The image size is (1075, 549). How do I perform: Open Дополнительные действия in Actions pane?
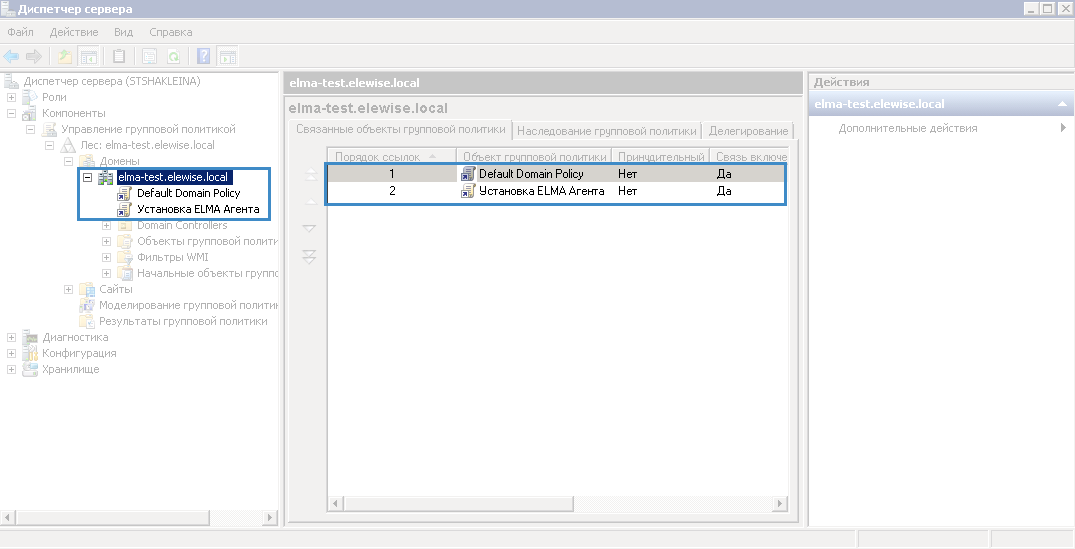pyautogui.click(x=908, y=128)
